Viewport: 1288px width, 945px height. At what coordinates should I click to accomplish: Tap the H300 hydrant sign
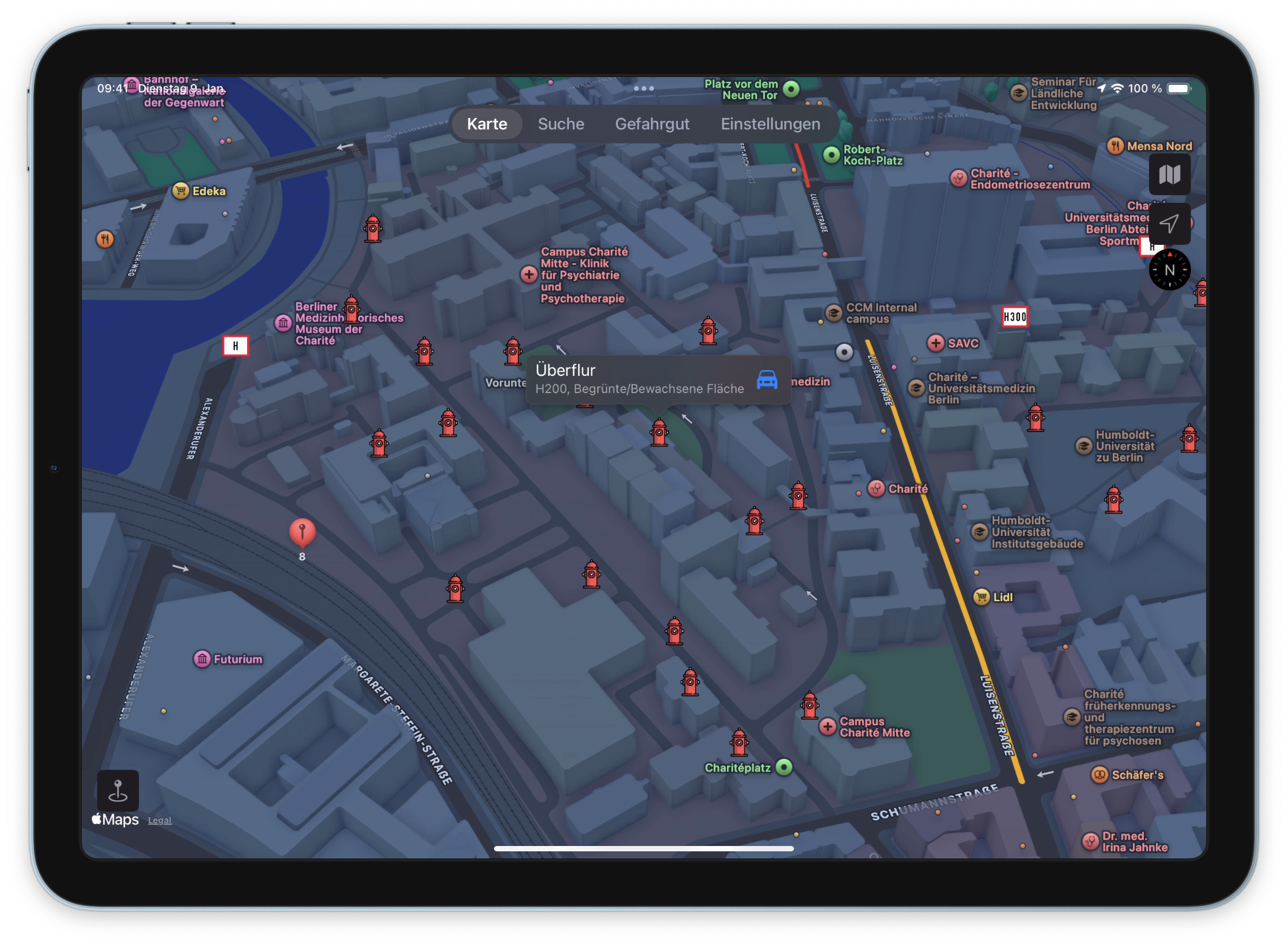click(1014, 317)
